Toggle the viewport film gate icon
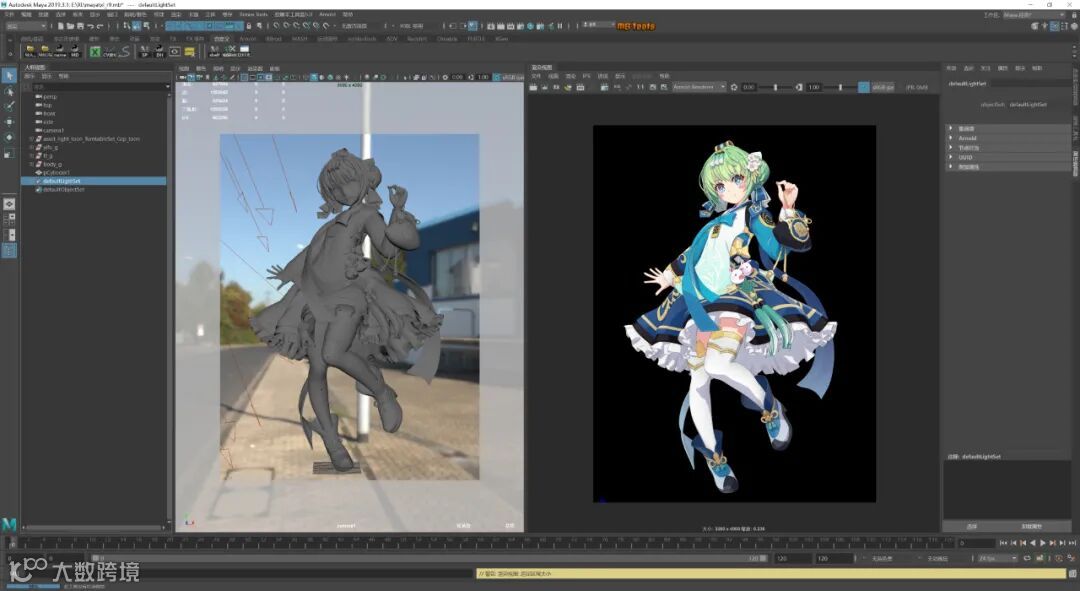Image resolution: width=1080 pixels, height=591 pixels. click(252, 77)
